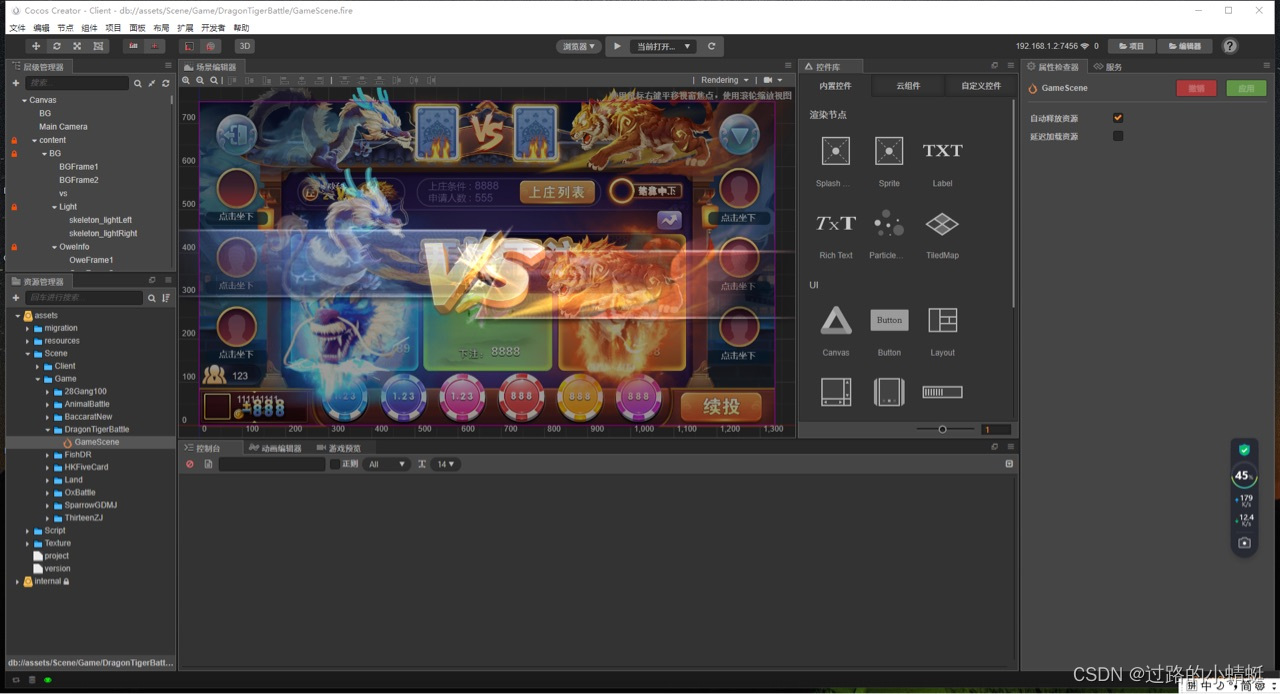This screenshot has height=694, width=1280.
Task: Click the Play preview button
Action: click(x=617, y=46)
